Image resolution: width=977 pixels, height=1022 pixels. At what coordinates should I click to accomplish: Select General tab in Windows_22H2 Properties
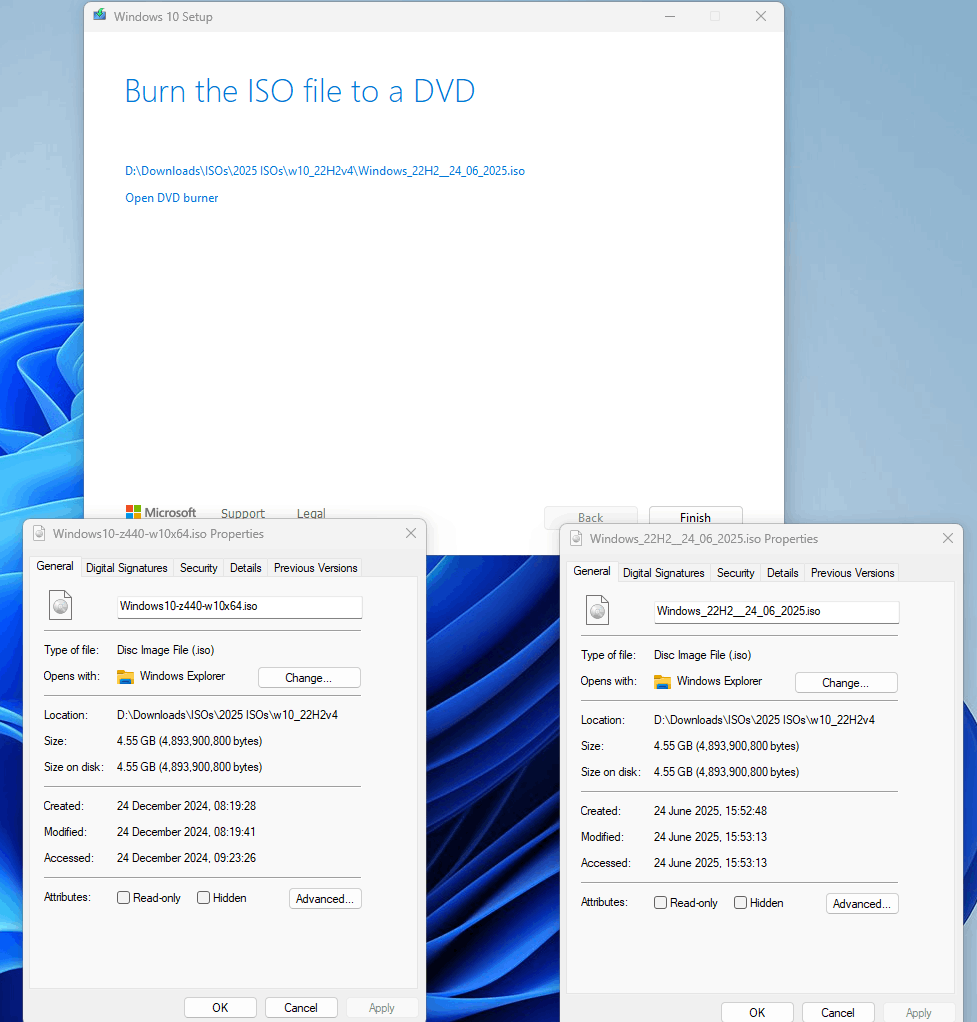pyautogui.click(x=592, y=571)
